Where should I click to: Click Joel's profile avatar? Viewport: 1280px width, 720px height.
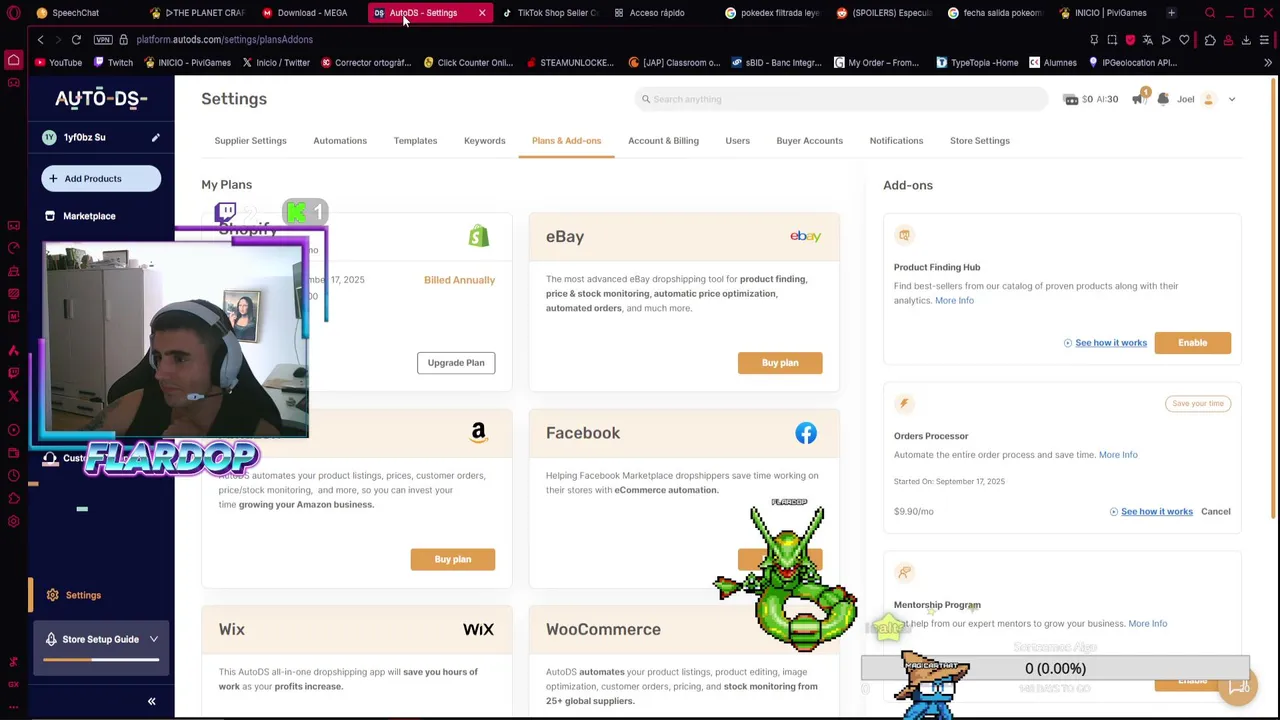click(x=1208, y=99)
